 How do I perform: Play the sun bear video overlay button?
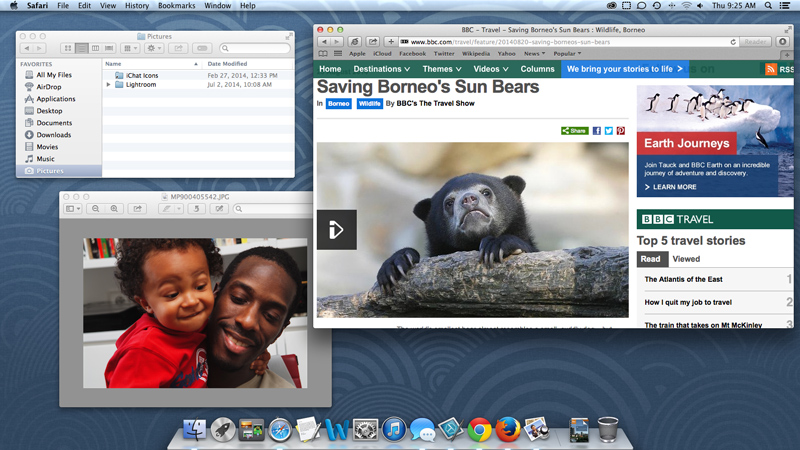coord(337,230)
